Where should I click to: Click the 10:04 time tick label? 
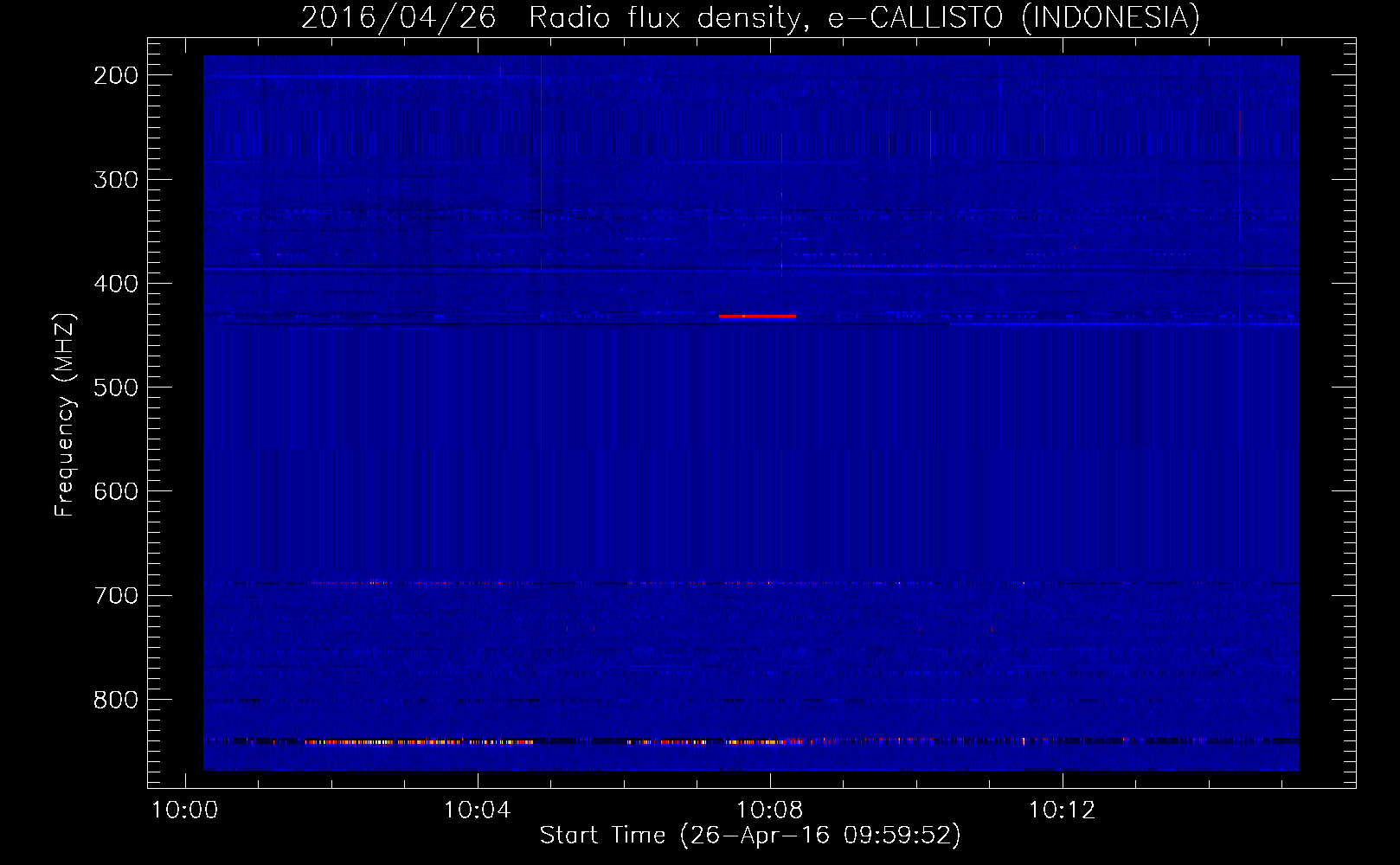(477, 811)
